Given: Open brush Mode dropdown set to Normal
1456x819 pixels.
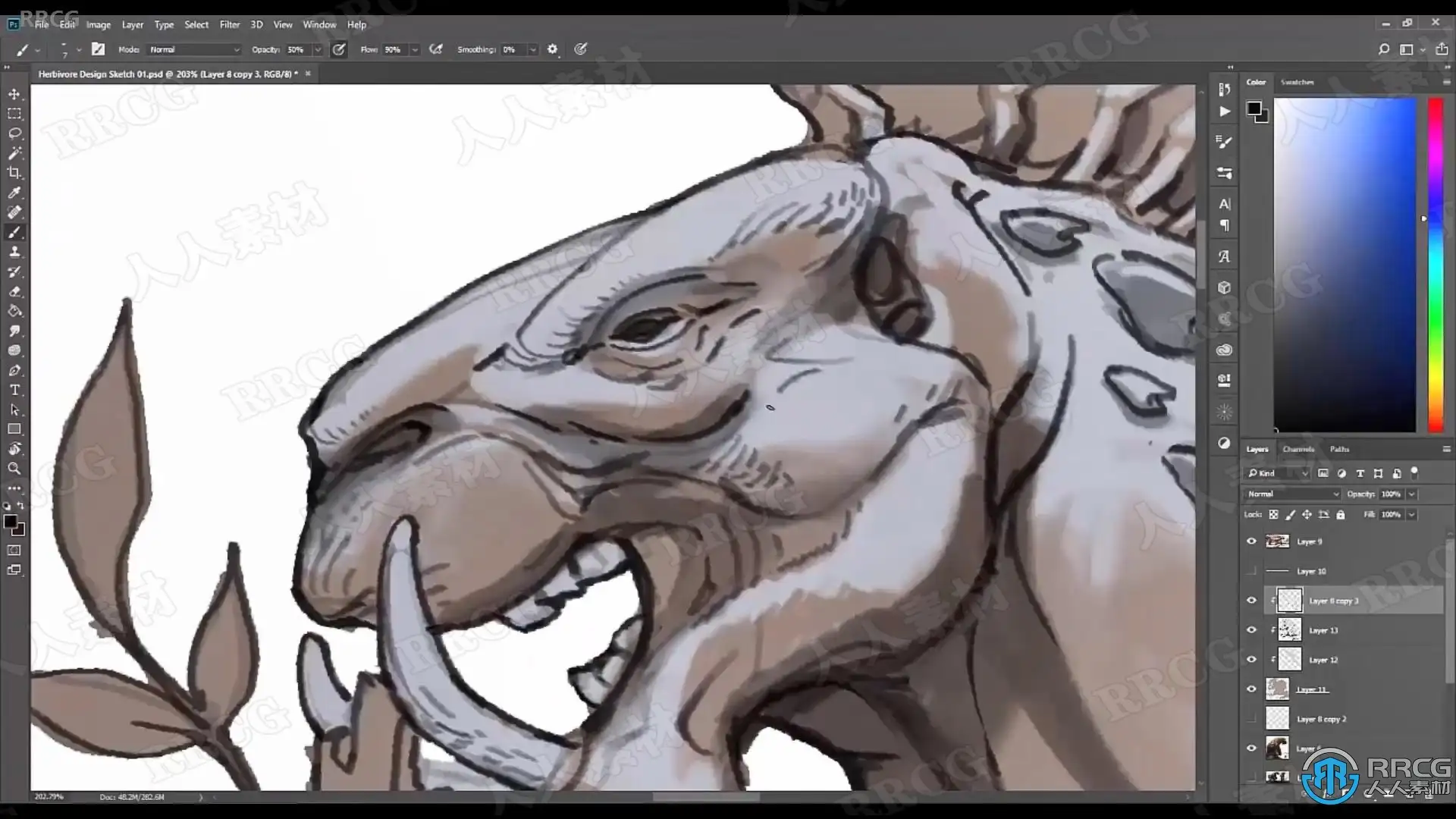Looking at the screenshot, I should click(x=194, y=49).
